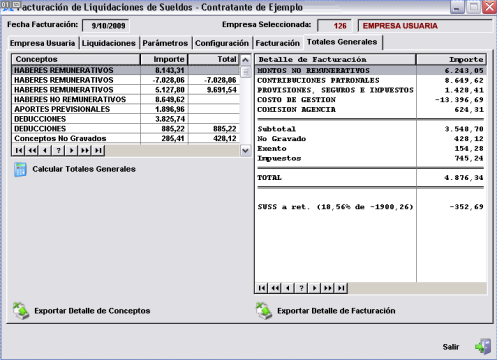The height and width of the screenshot is (360, 497).
Task: Go to last record in Detalle de Facturación navigator
Action: pos(341,288)
